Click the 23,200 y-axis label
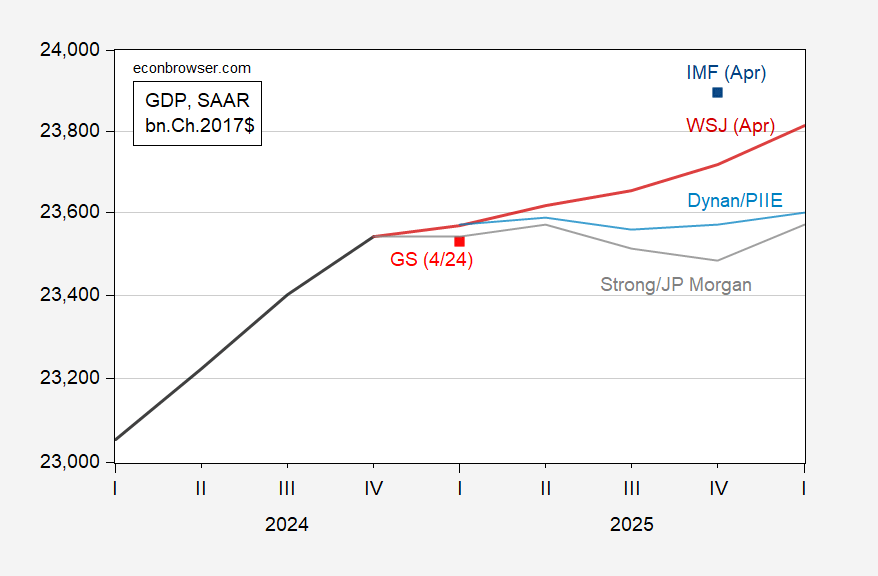The width and height of the screenshot is (878, 576). click(x=70, y=378)
